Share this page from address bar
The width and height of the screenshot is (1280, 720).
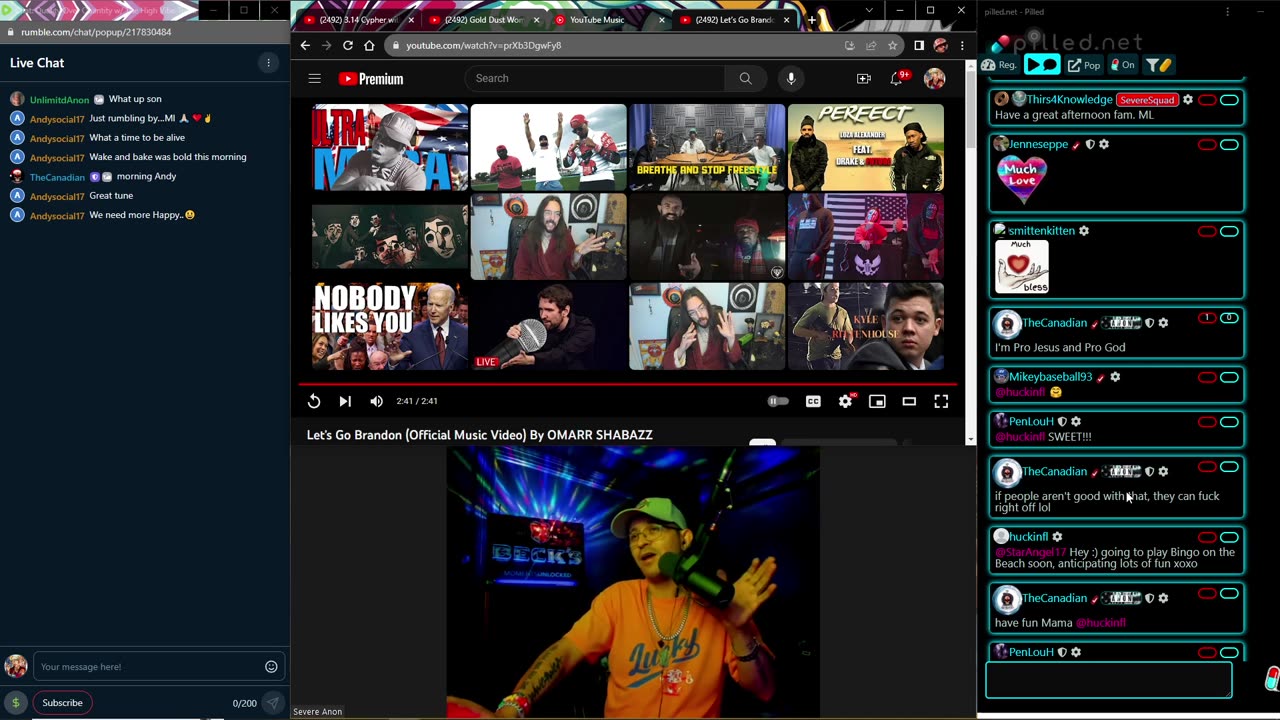tap(871, 45)
